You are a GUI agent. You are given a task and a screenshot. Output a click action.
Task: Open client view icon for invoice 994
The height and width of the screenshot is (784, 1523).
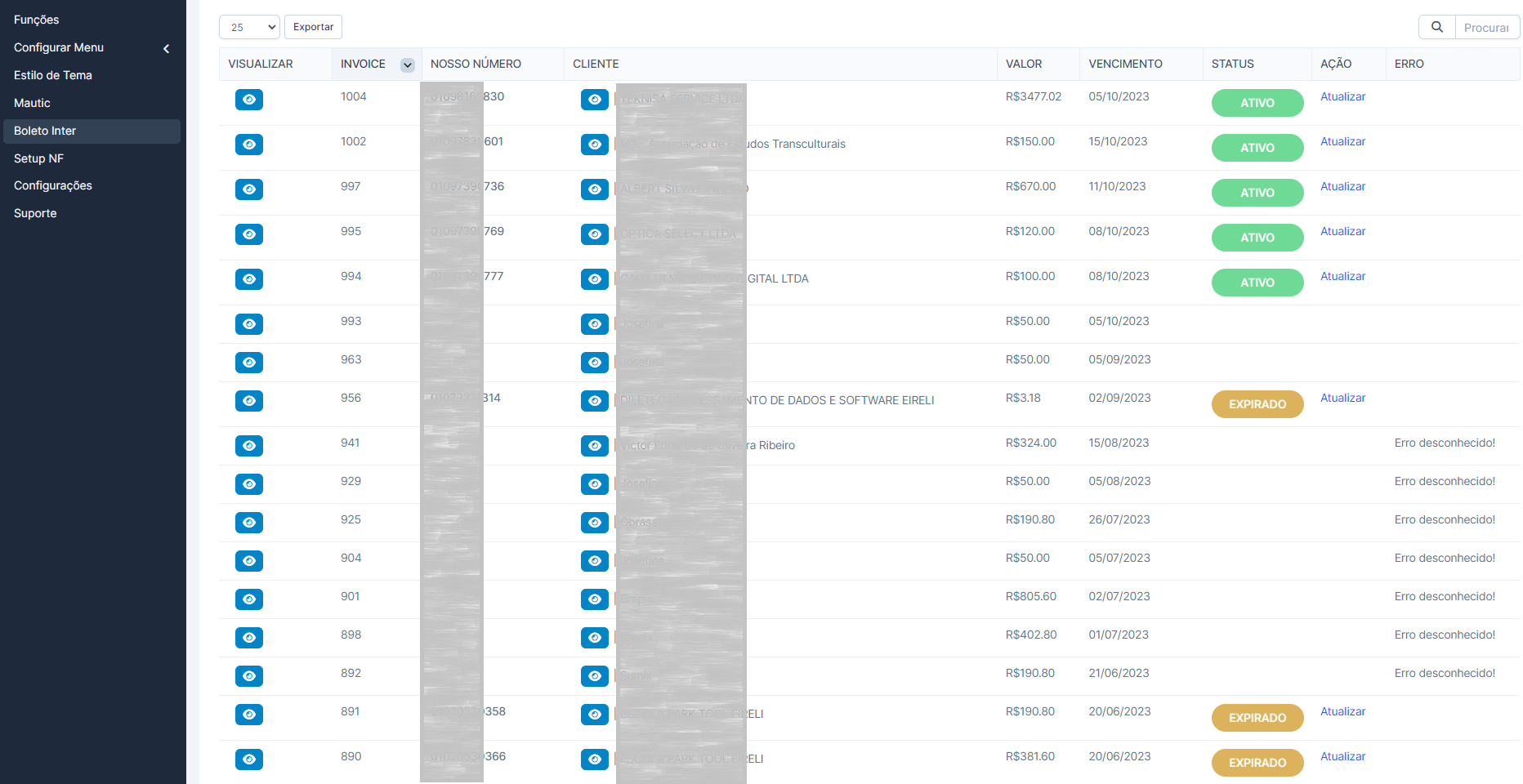(595, 279)
